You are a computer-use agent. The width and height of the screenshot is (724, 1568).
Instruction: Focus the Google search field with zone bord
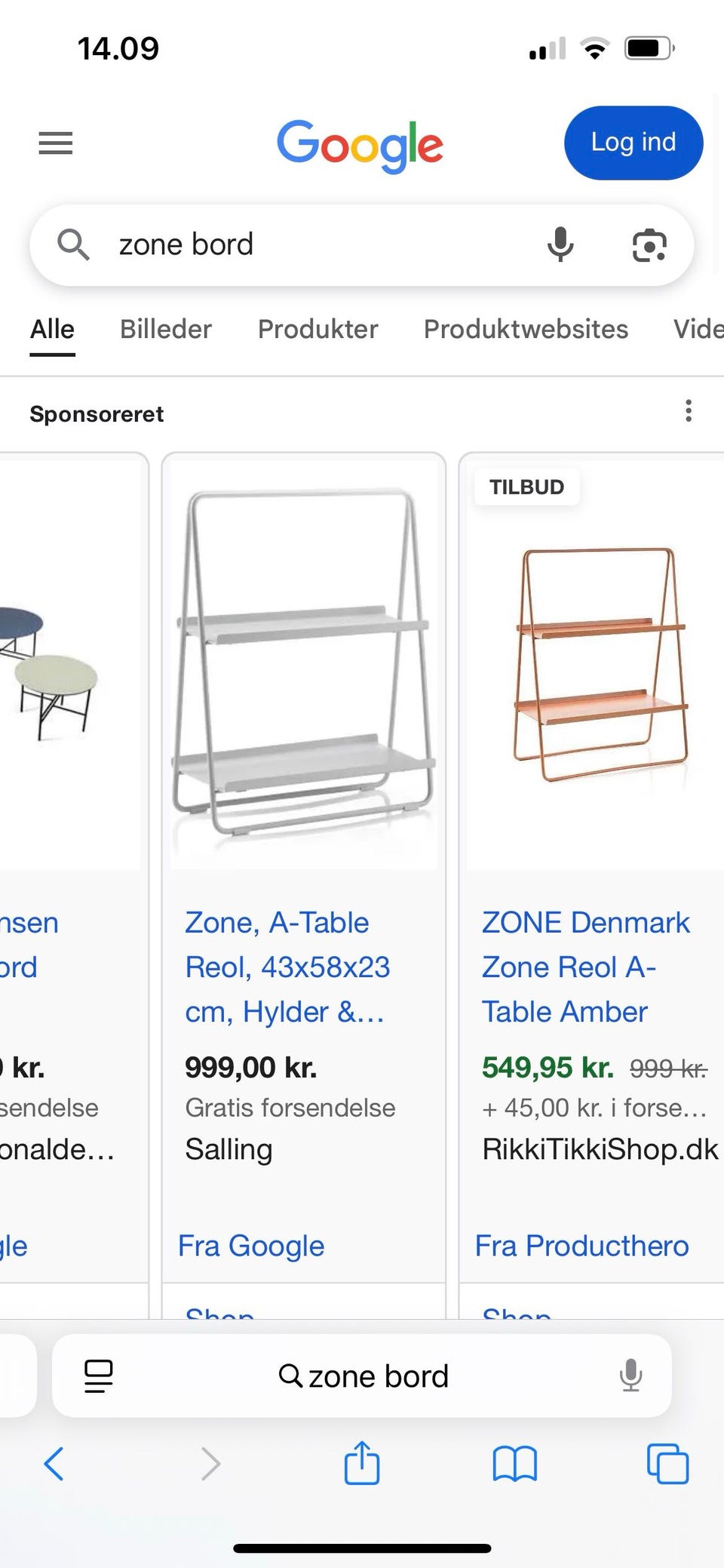pyautogui.click(x=317, y=244)
